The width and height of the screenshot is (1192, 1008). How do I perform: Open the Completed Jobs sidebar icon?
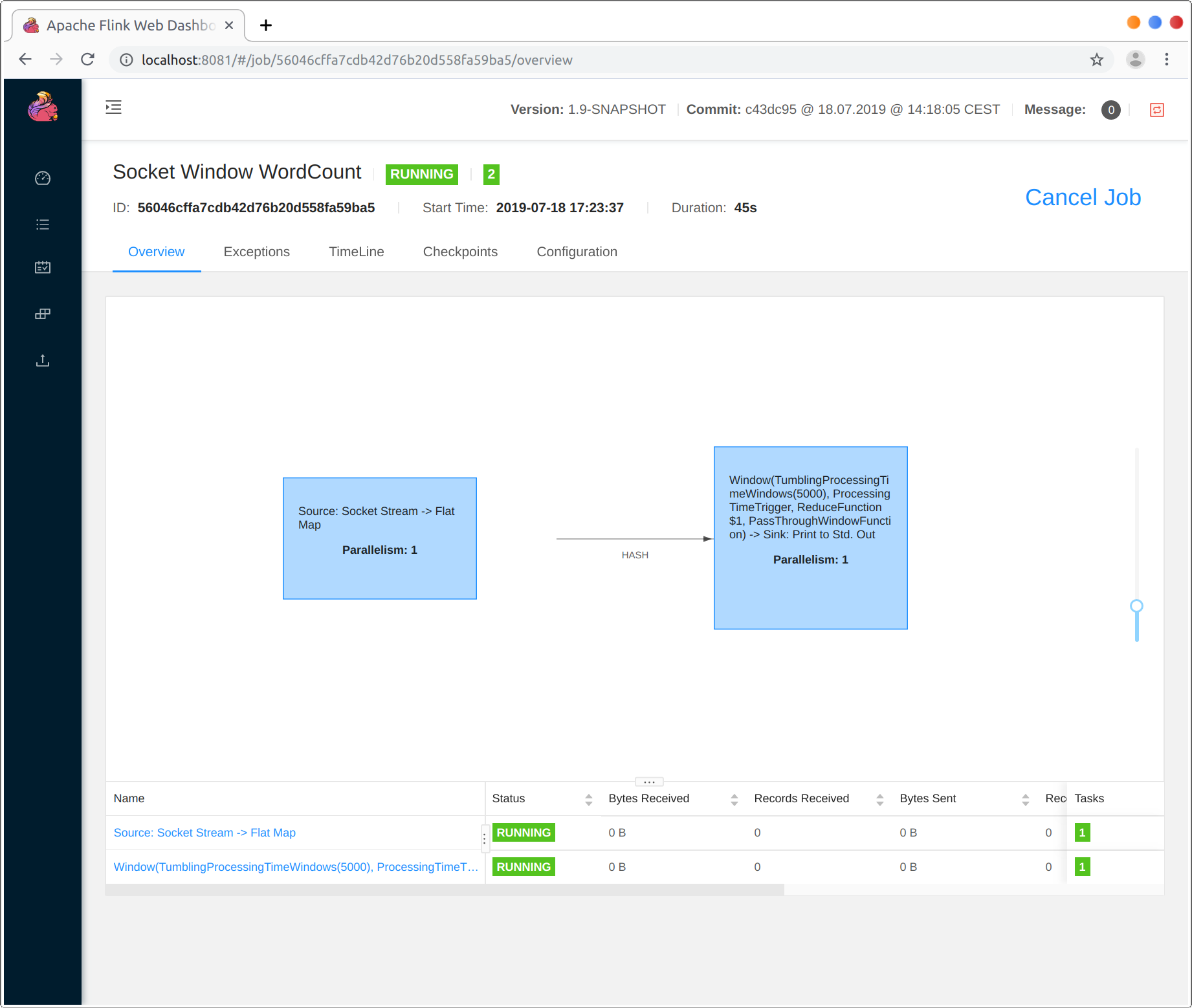[43, 267]
